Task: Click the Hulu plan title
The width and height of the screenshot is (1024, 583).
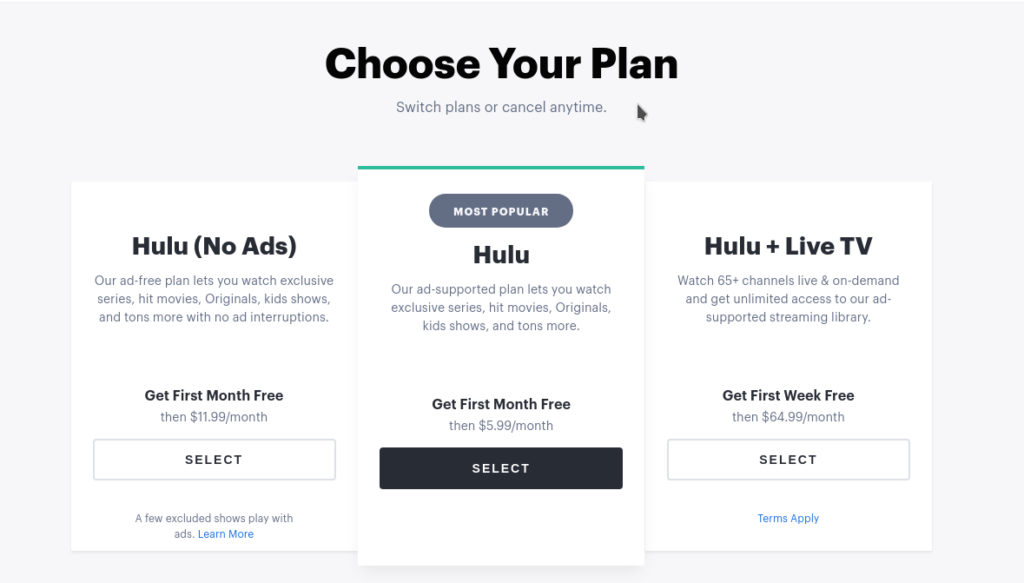Action: pyautogui.click(x=500, y=254)
